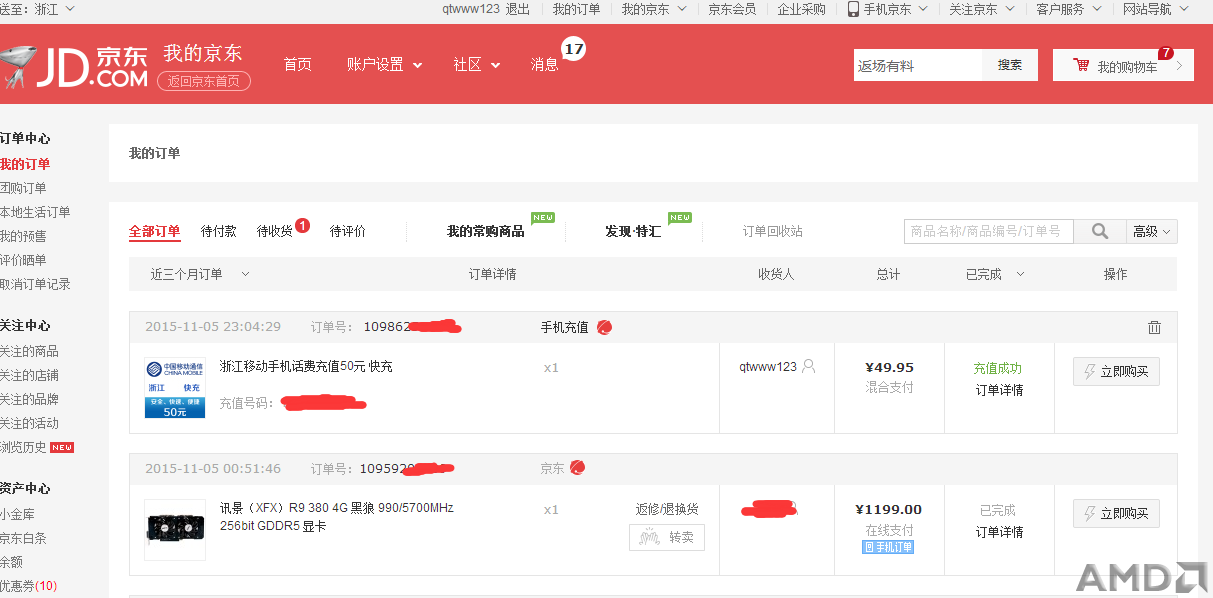Expand the 近三个月订单 time filter
Image resolution: width=1213 pixels, height=598 pixels.
coord(200,274)
